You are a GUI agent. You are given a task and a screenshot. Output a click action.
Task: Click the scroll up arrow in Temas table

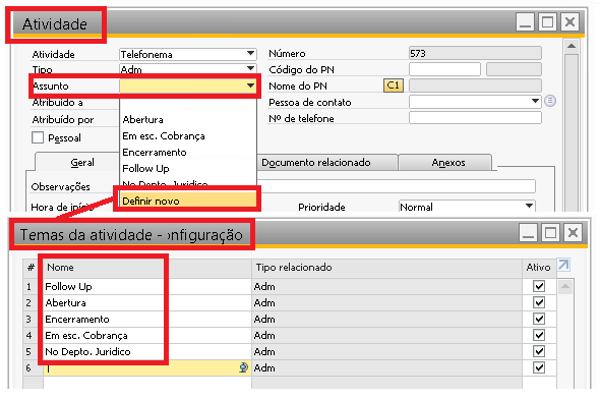tap(566, 286)
